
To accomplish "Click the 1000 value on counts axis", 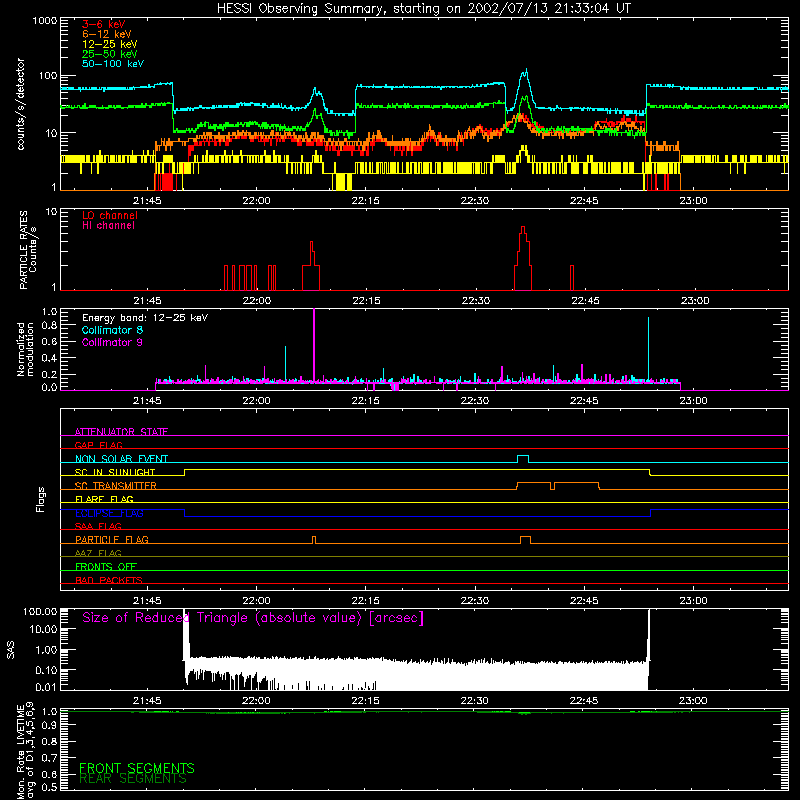I will pos(45,21).
